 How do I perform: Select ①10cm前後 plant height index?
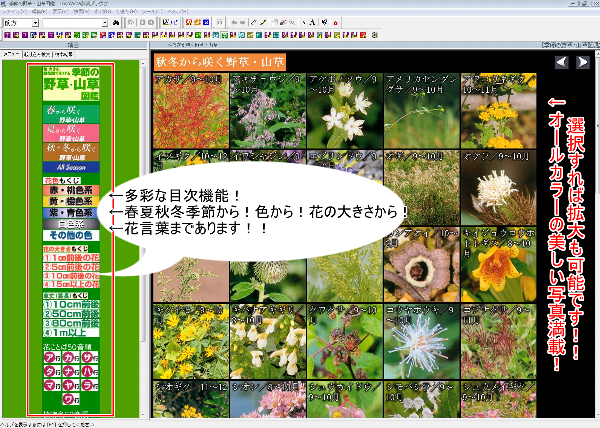point(71,304)
